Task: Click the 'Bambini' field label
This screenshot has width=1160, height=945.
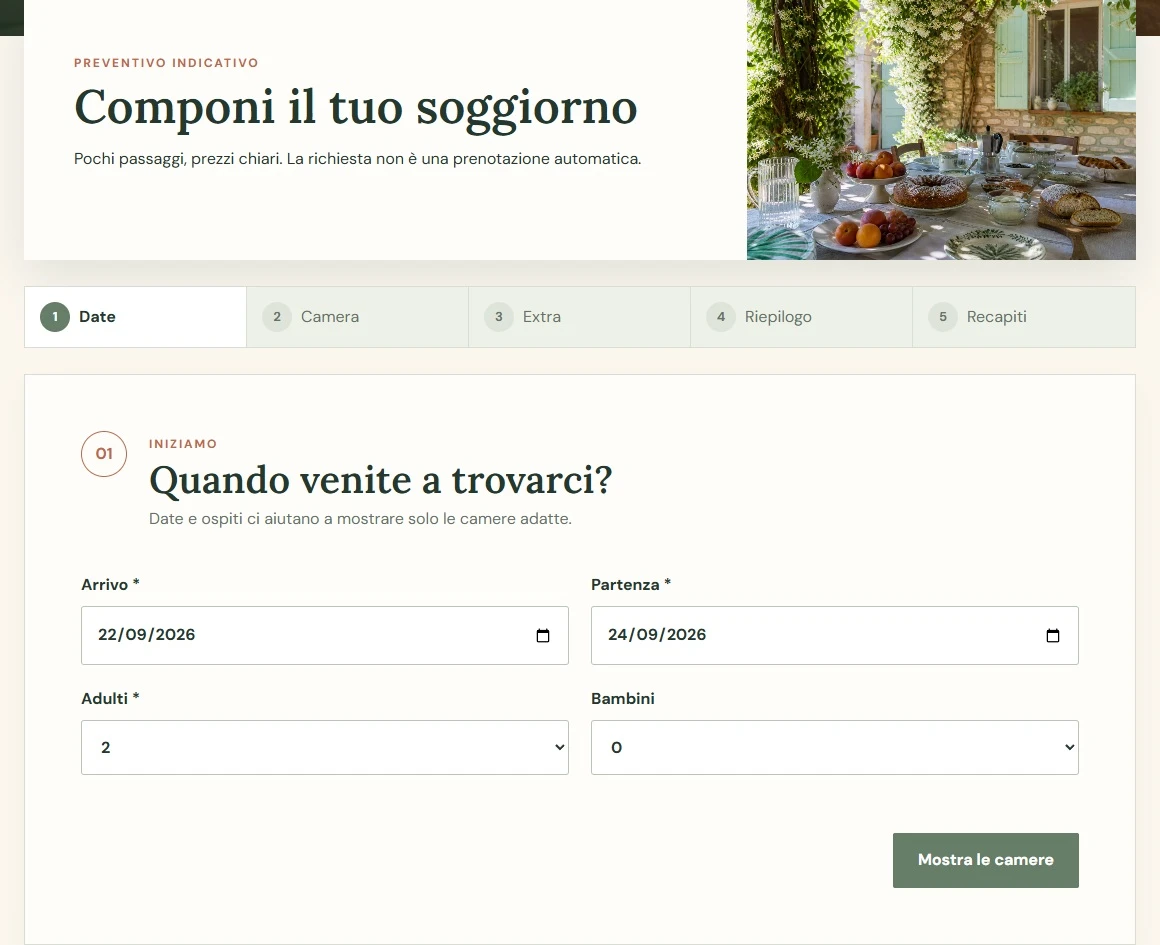Action: click(623, 699)
